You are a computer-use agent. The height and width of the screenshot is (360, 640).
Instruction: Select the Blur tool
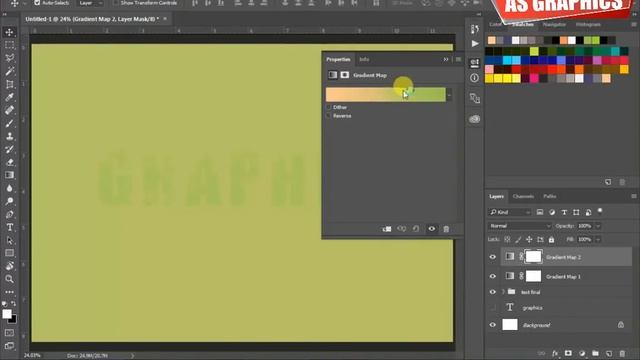pos(9,188)
